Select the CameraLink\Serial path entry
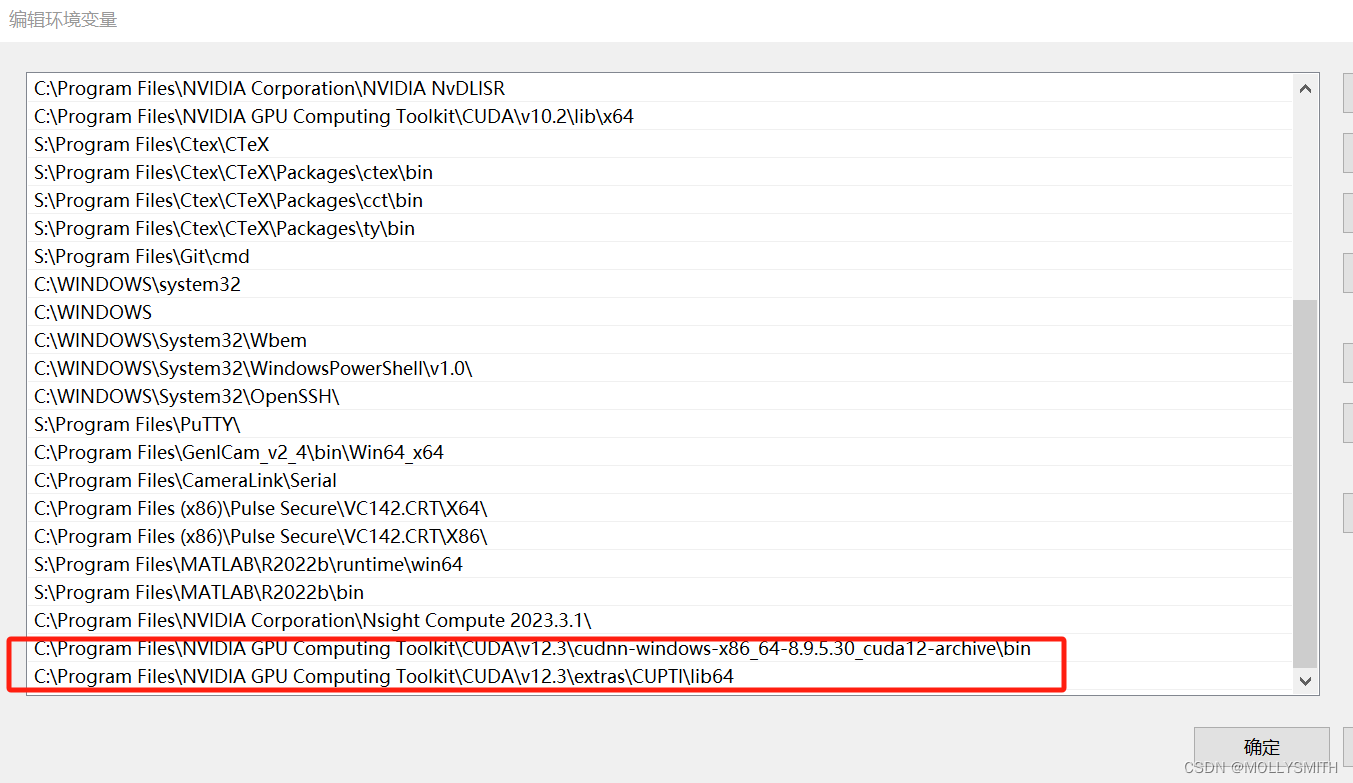This screenshot has width=1353, height=783. point(660,480)
